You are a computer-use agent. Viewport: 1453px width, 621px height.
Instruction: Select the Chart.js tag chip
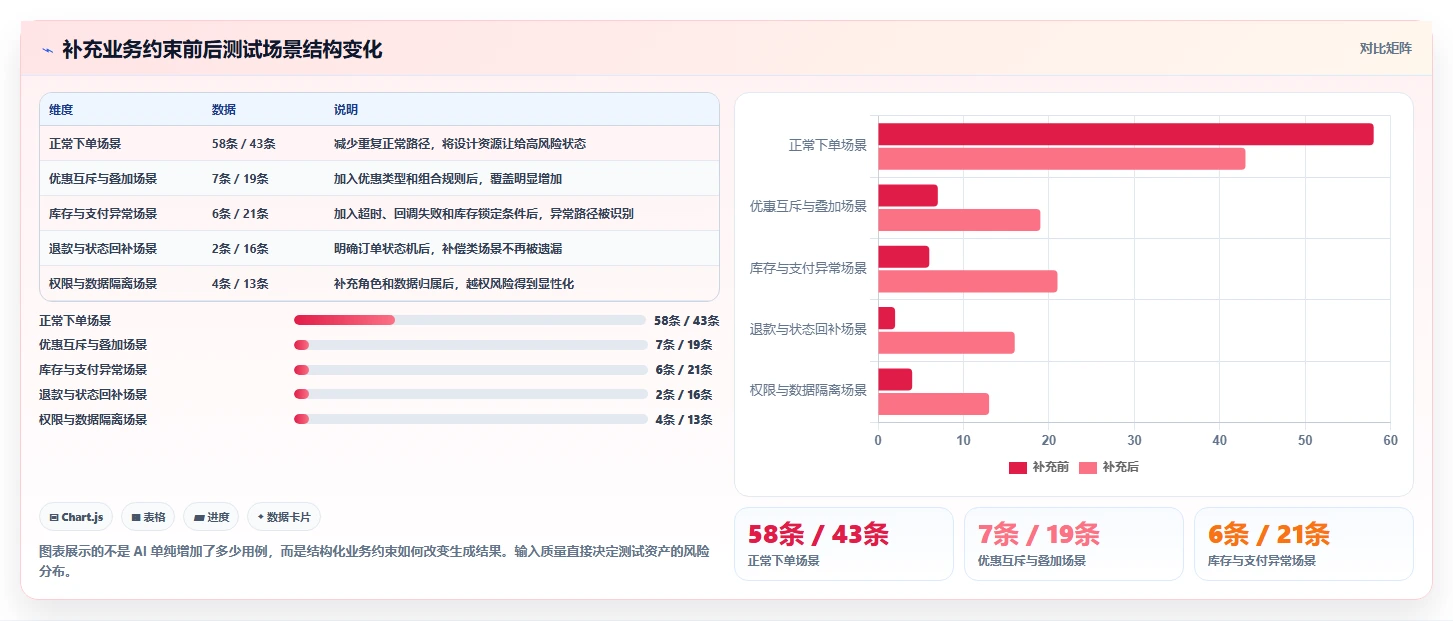(x=77, y=517)
